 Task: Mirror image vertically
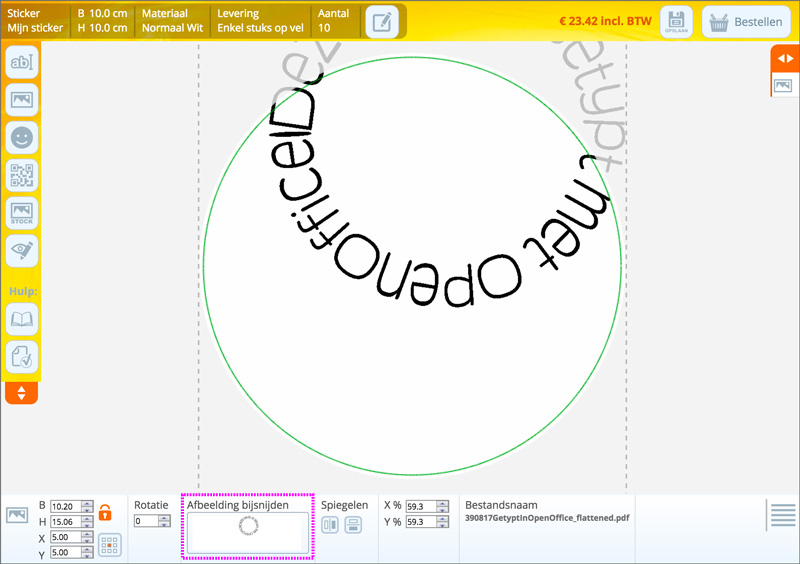click(x=353, y=525)
